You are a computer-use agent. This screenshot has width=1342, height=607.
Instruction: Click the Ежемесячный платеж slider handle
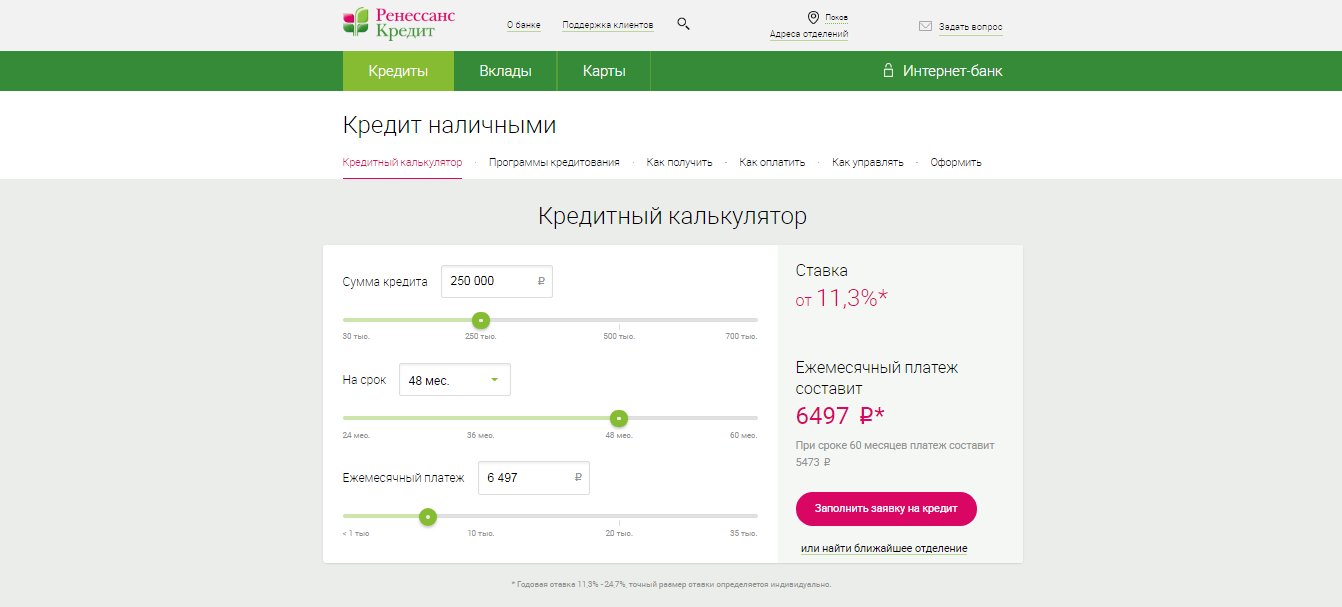[428, 517]
